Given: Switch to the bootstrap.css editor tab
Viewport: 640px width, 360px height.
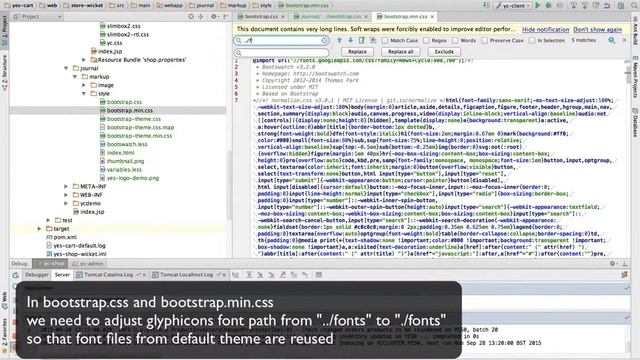Looking at the screenshot, I should [261, 17].
